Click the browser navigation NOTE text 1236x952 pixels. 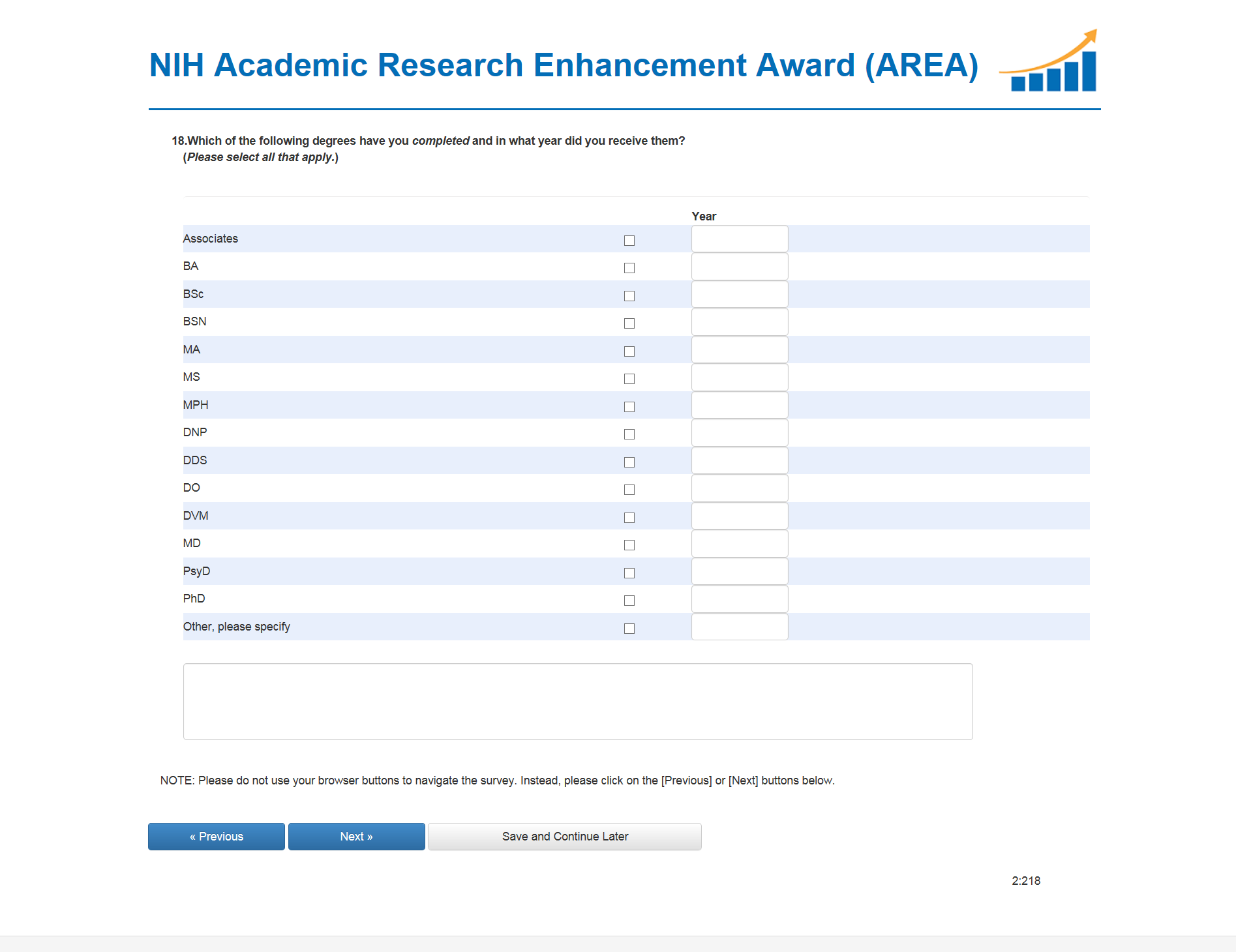(x=498, y=781)
